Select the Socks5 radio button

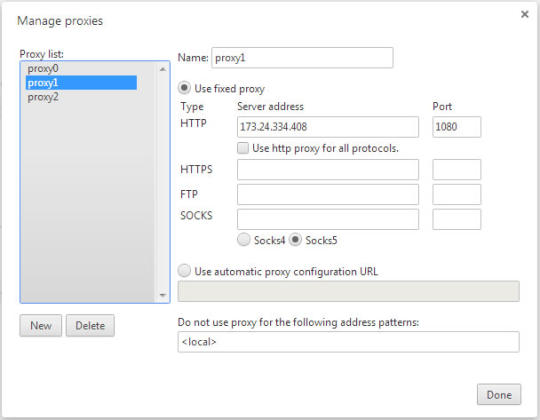pos(295,239)
